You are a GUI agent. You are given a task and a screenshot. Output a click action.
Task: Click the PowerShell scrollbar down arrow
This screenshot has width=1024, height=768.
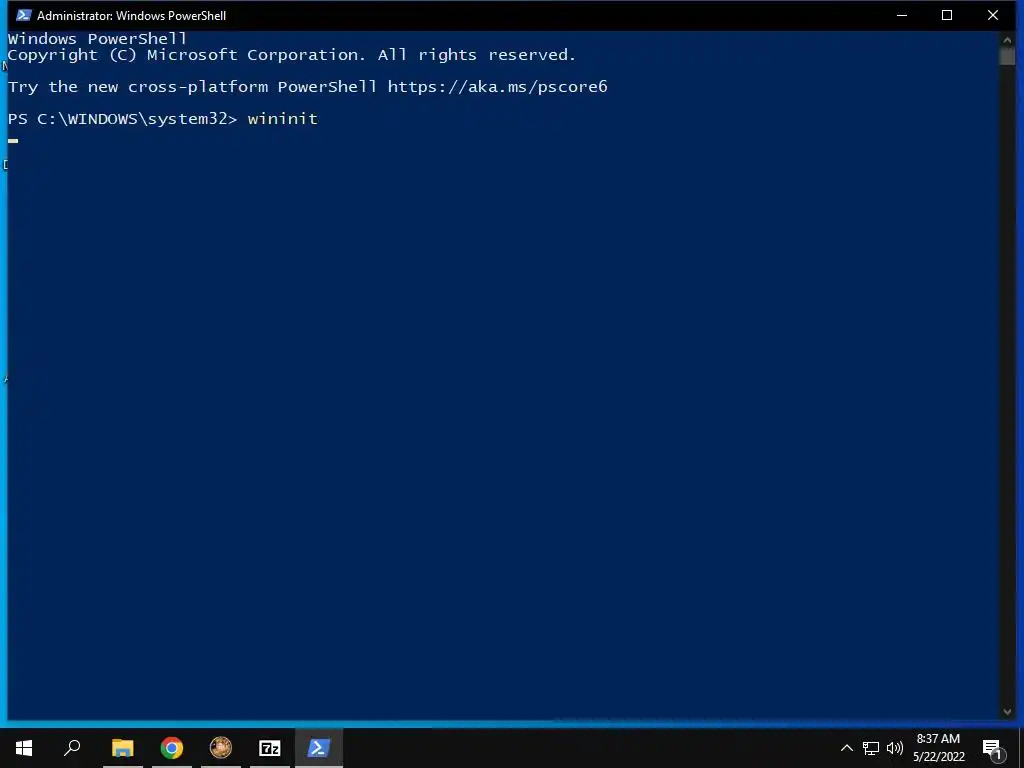(1006, 712)
